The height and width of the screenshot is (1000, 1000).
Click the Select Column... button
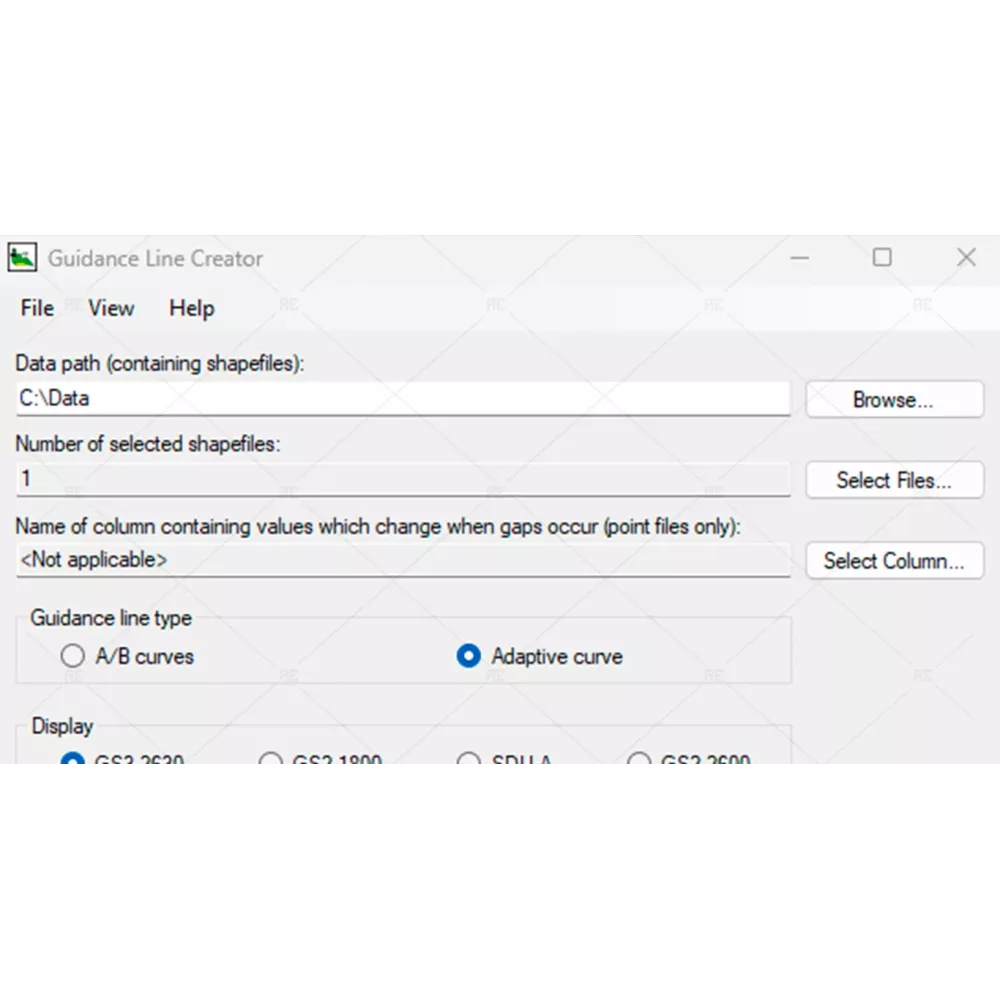894,561
